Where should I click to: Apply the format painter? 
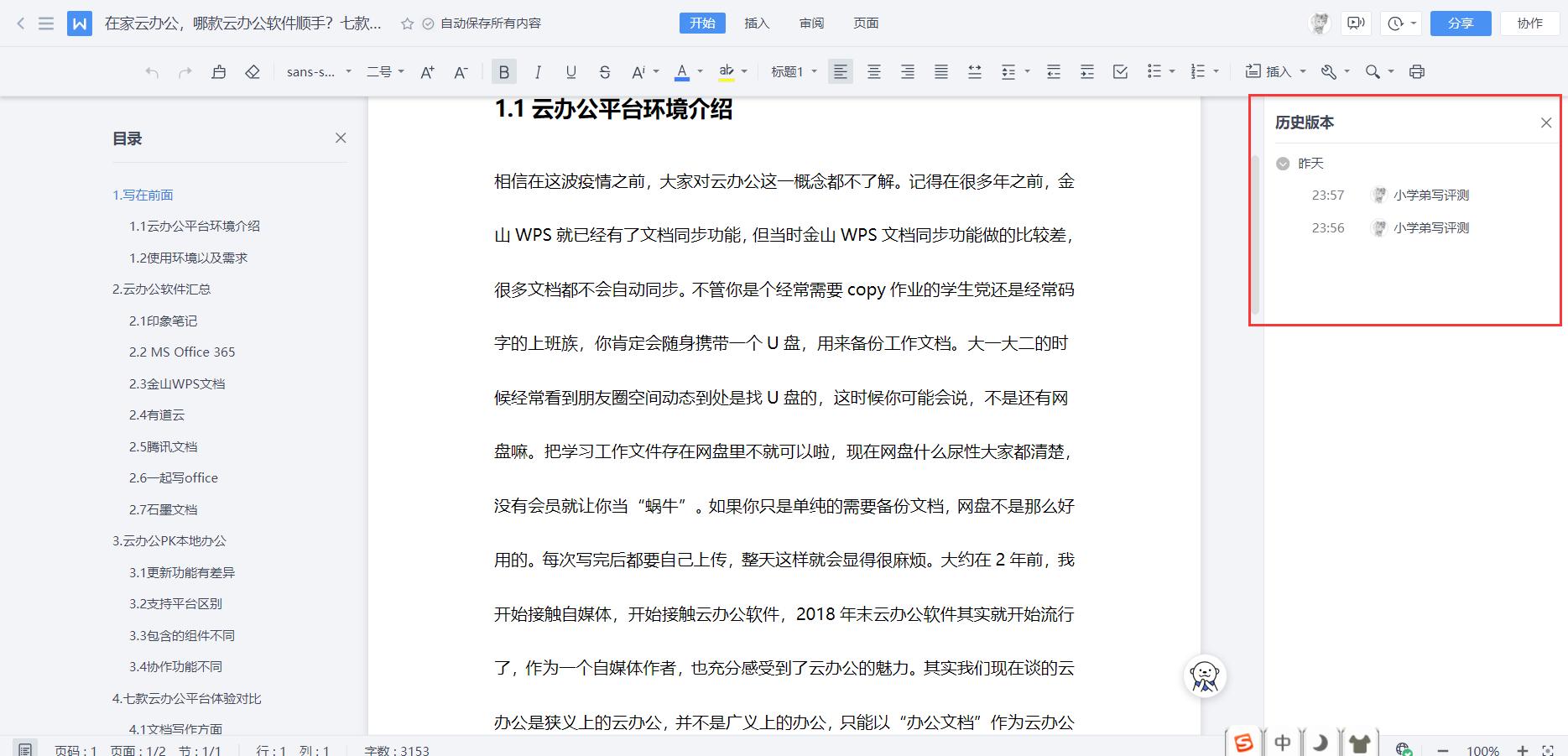pyautogui.click(x=219, y=71)
